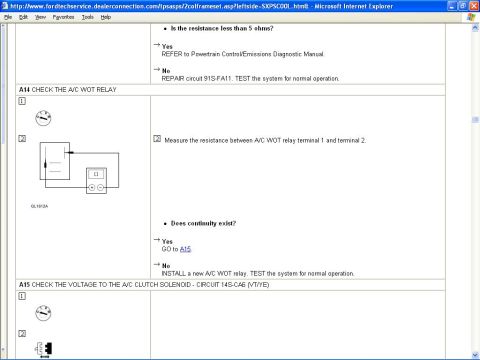Maximize the Internet Explorer window

[463, 6]
